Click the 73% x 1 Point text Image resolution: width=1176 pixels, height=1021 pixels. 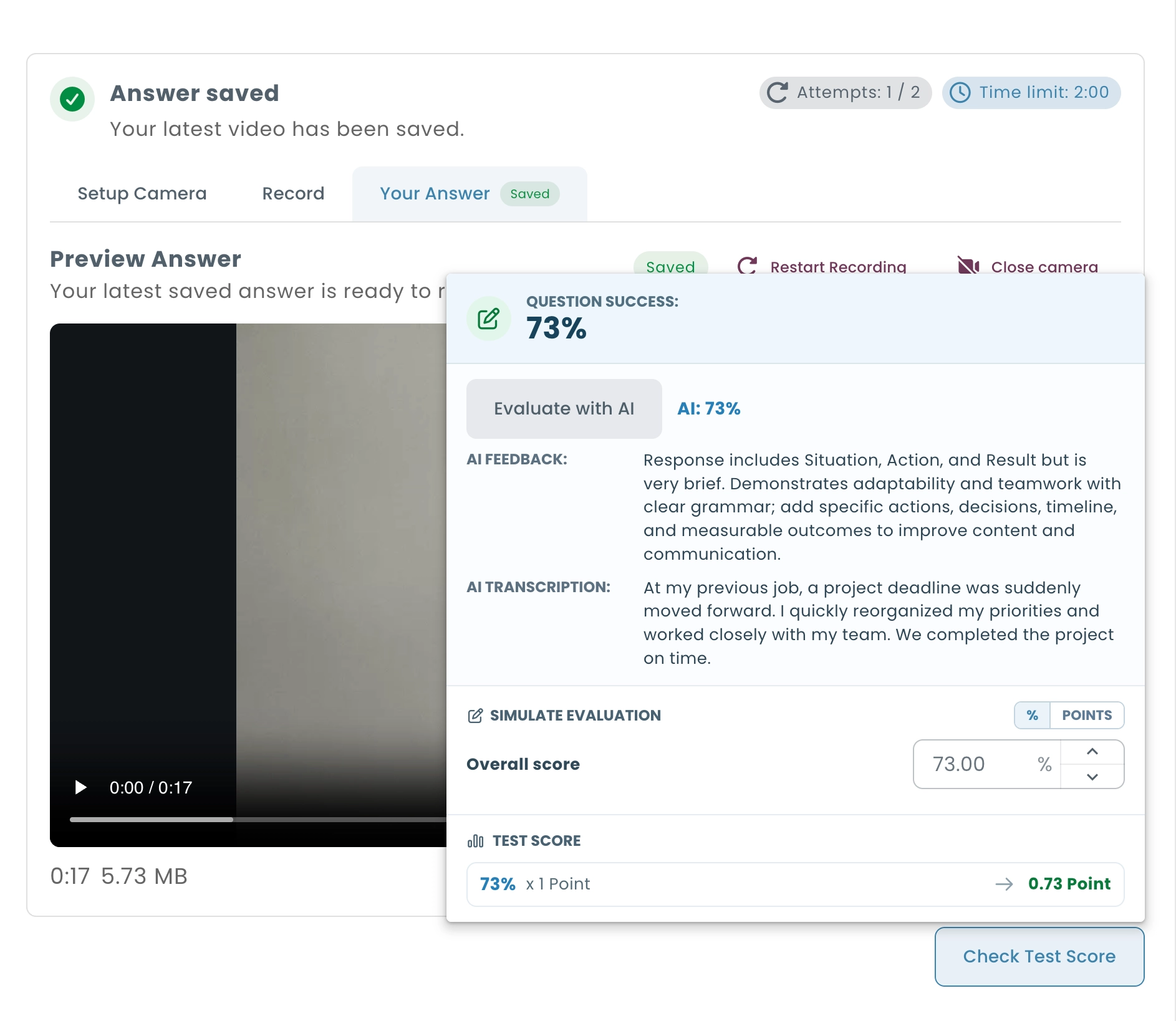click(535, 884)
